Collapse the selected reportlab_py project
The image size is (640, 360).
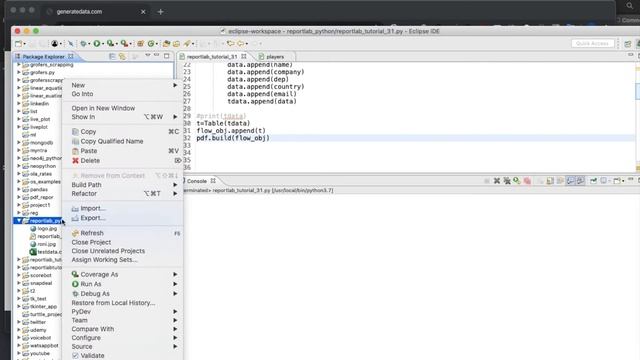tap(19, 221)
